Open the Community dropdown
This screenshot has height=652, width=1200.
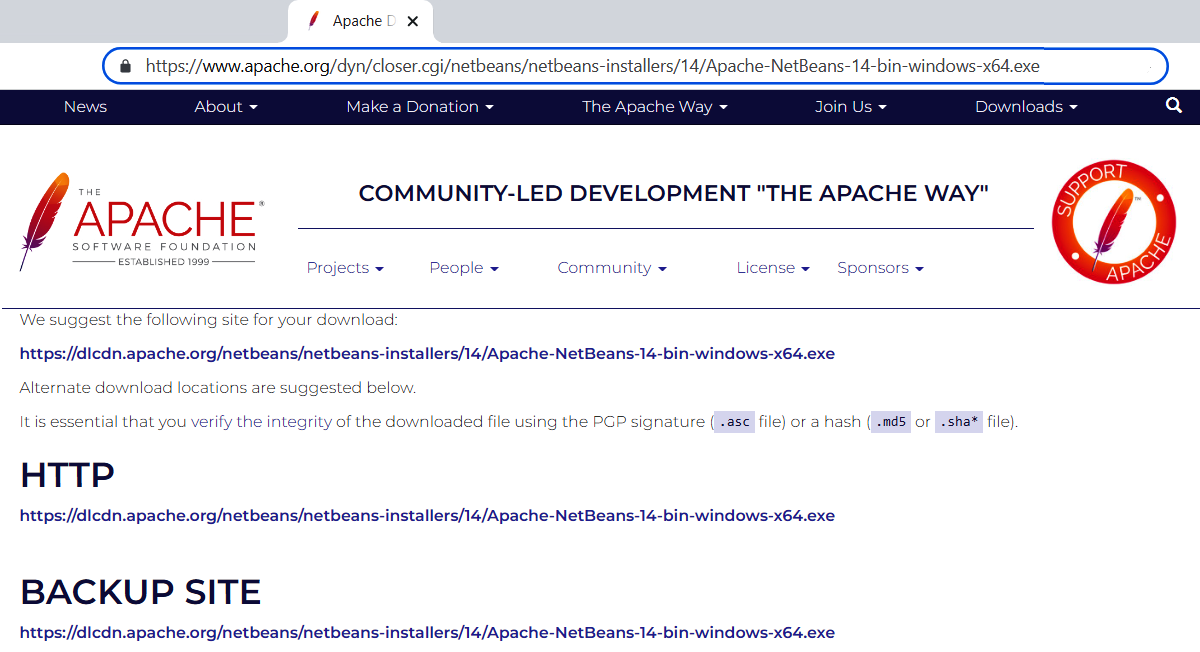tap(612, 268)
